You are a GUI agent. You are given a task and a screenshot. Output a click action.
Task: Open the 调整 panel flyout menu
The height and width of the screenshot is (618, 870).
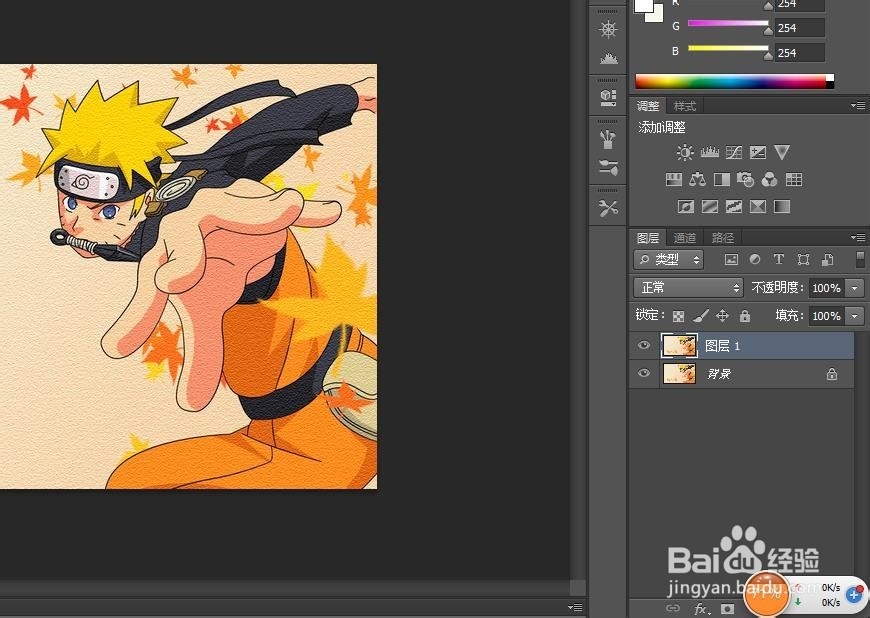pyautogui.click(x=858, y=105)
